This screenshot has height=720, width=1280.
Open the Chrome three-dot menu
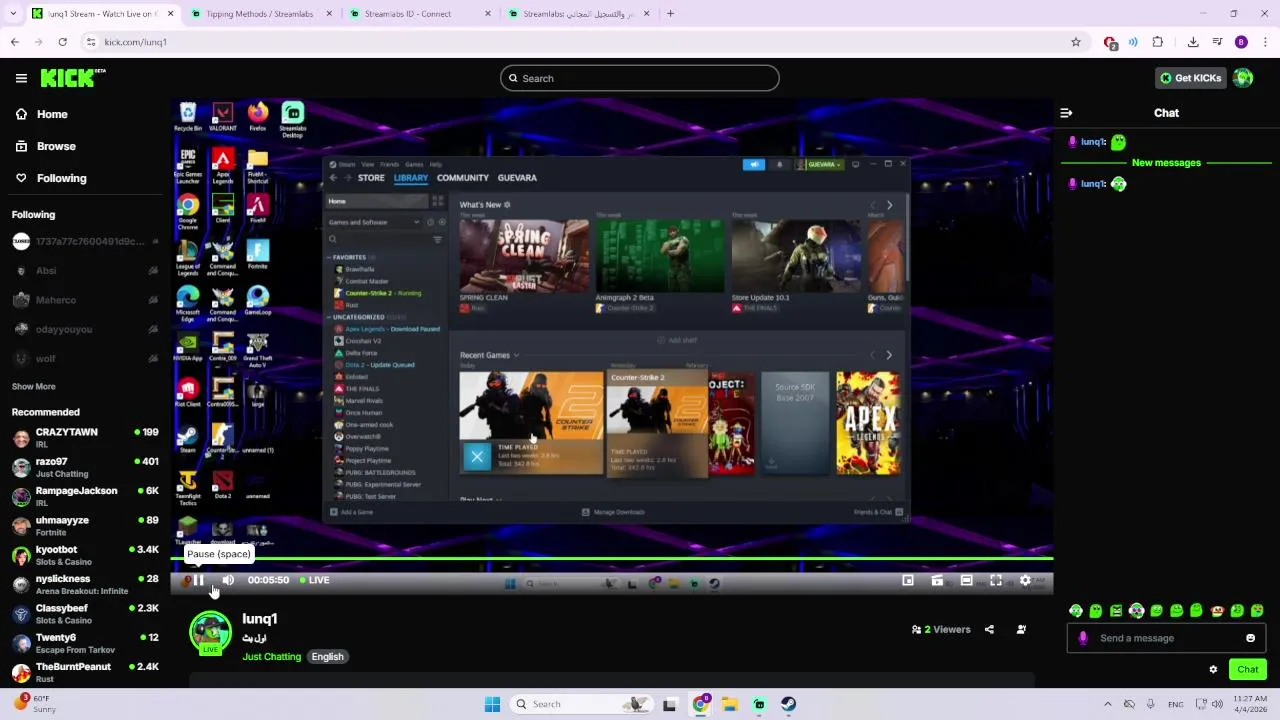point(1265,42)
